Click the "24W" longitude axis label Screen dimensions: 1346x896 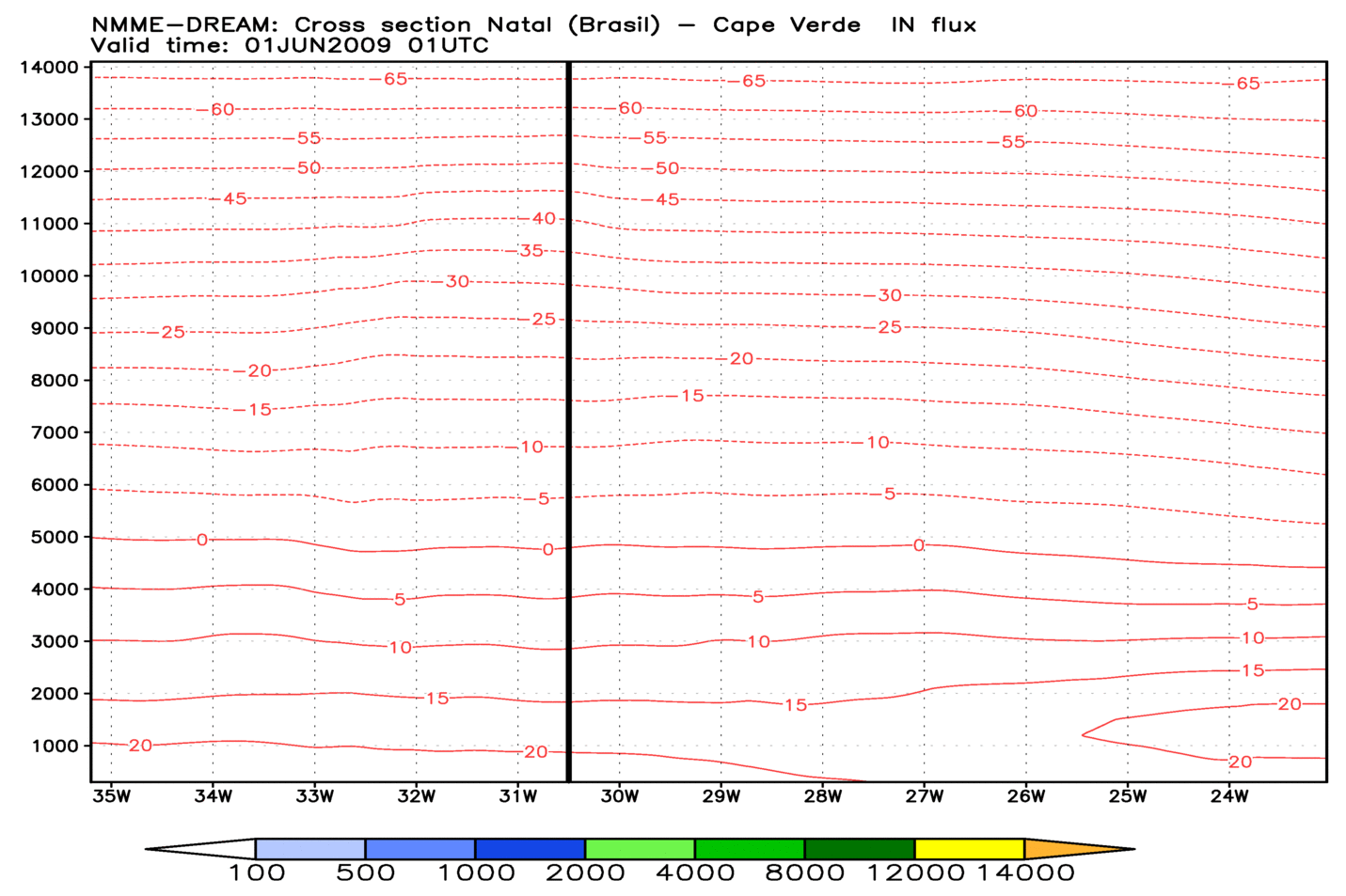pos(1228,797)
